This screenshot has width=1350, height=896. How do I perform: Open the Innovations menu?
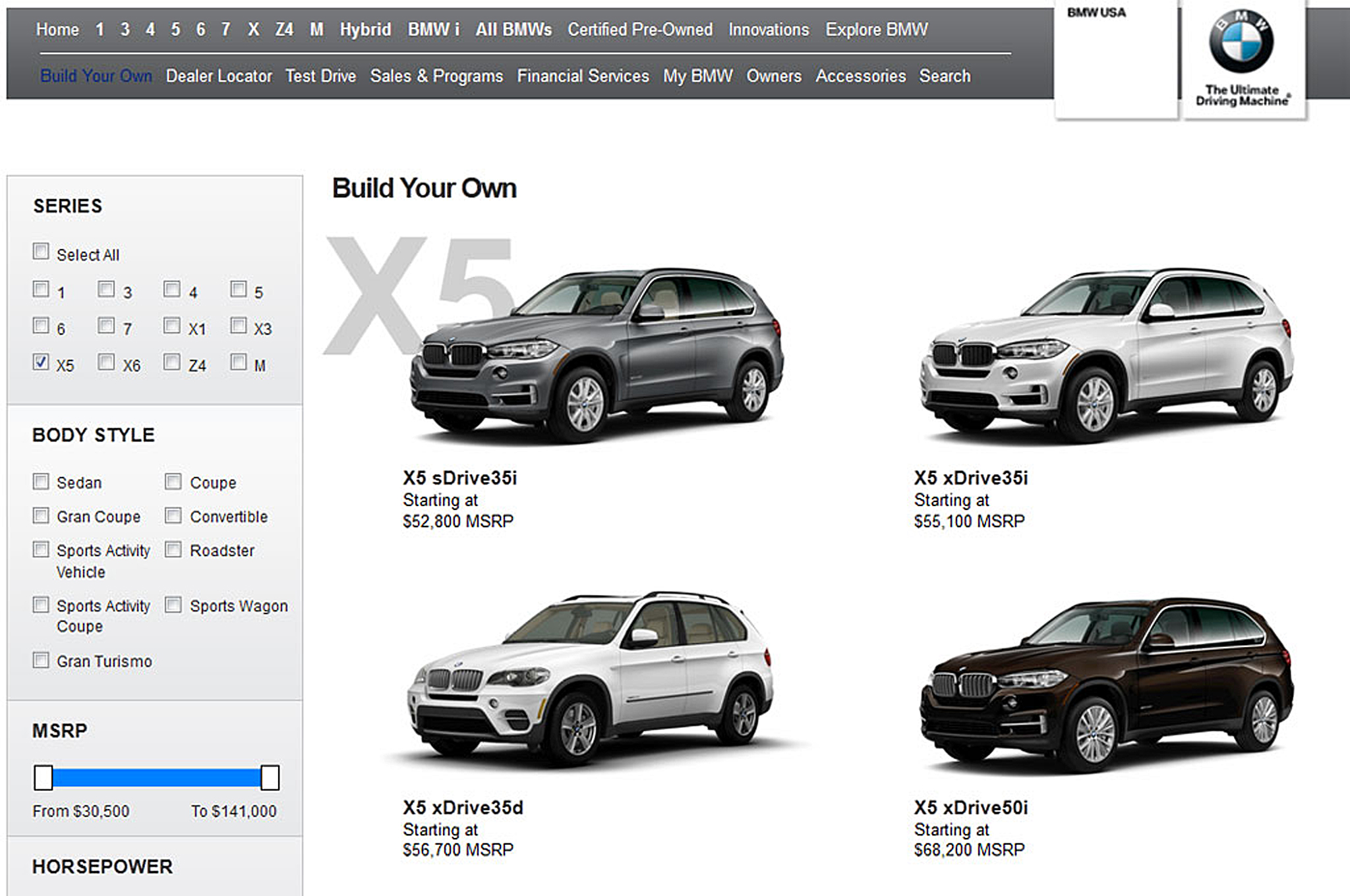point(769,30)
